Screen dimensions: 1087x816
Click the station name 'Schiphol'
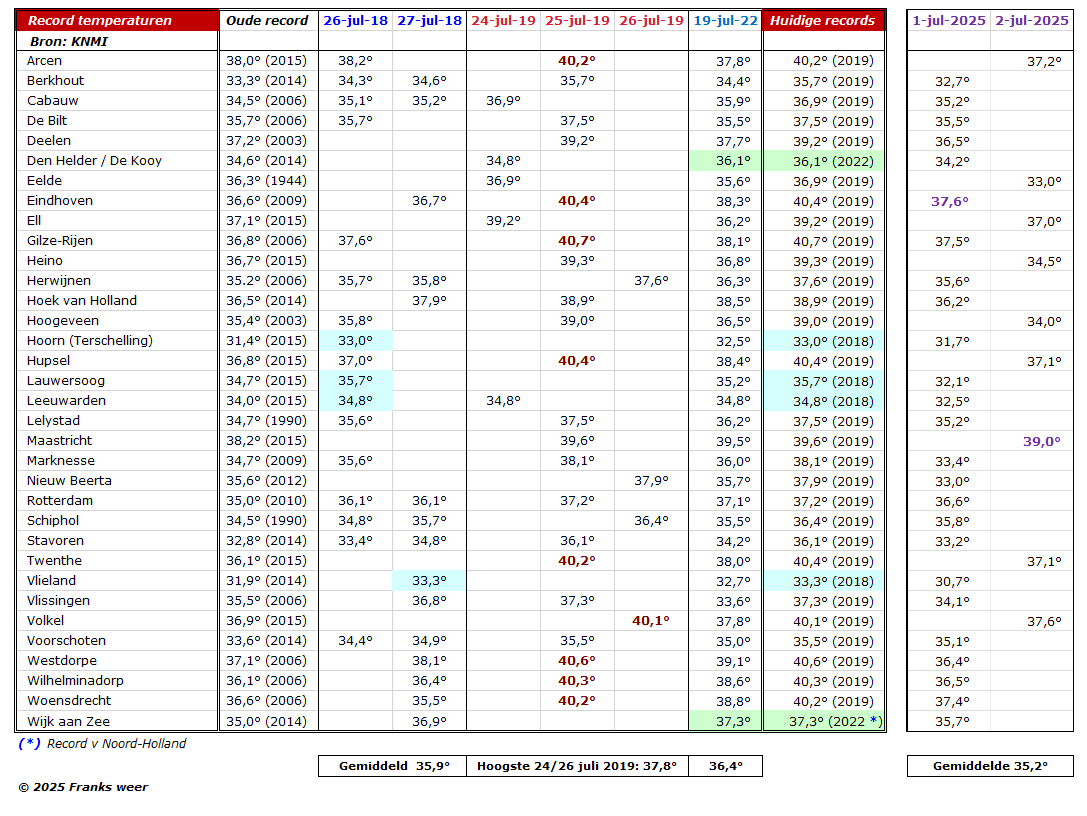[x=53, y=521]
